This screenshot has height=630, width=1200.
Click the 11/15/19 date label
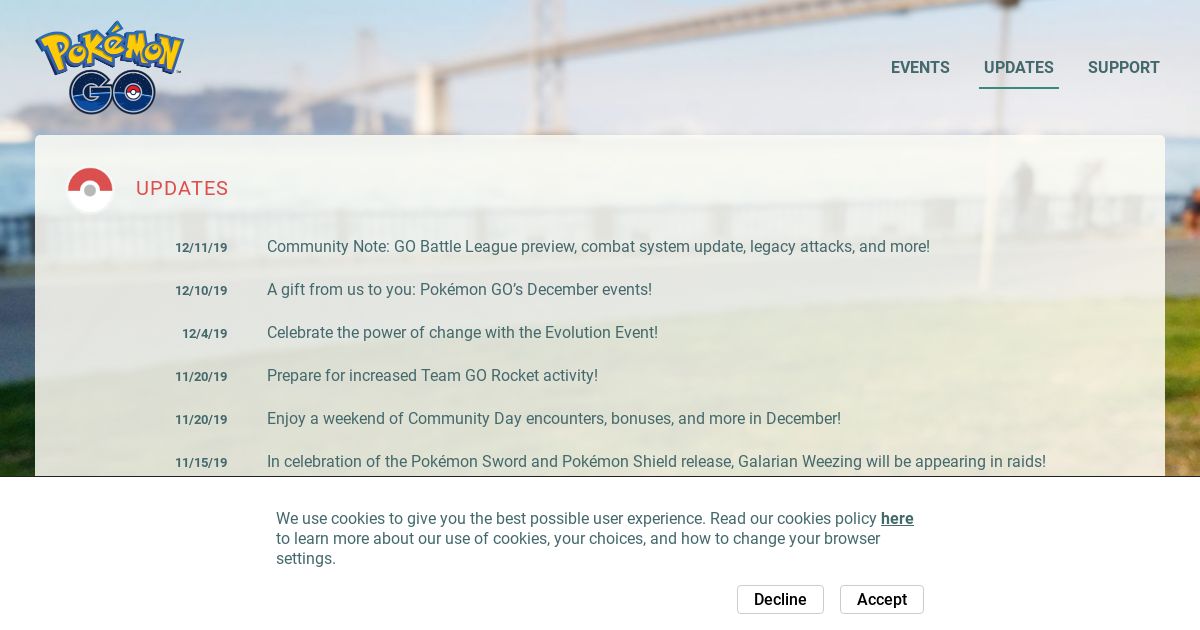point(201,462)
